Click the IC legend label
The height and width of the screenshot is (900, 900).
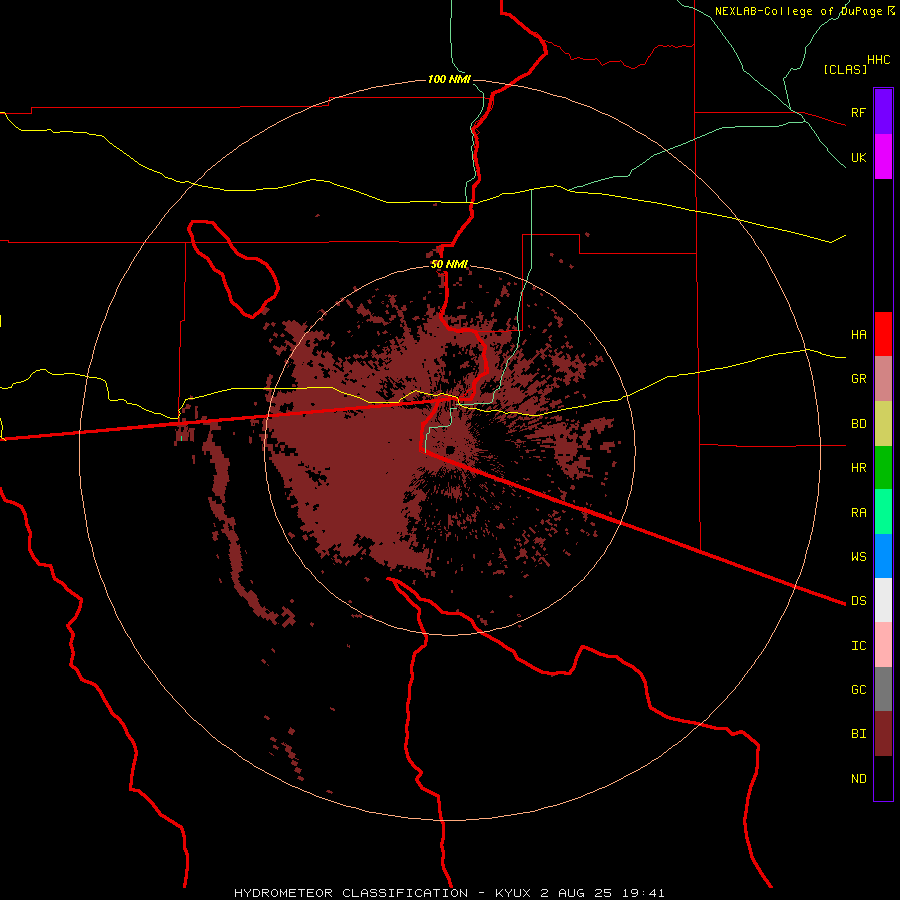(858, 646)
